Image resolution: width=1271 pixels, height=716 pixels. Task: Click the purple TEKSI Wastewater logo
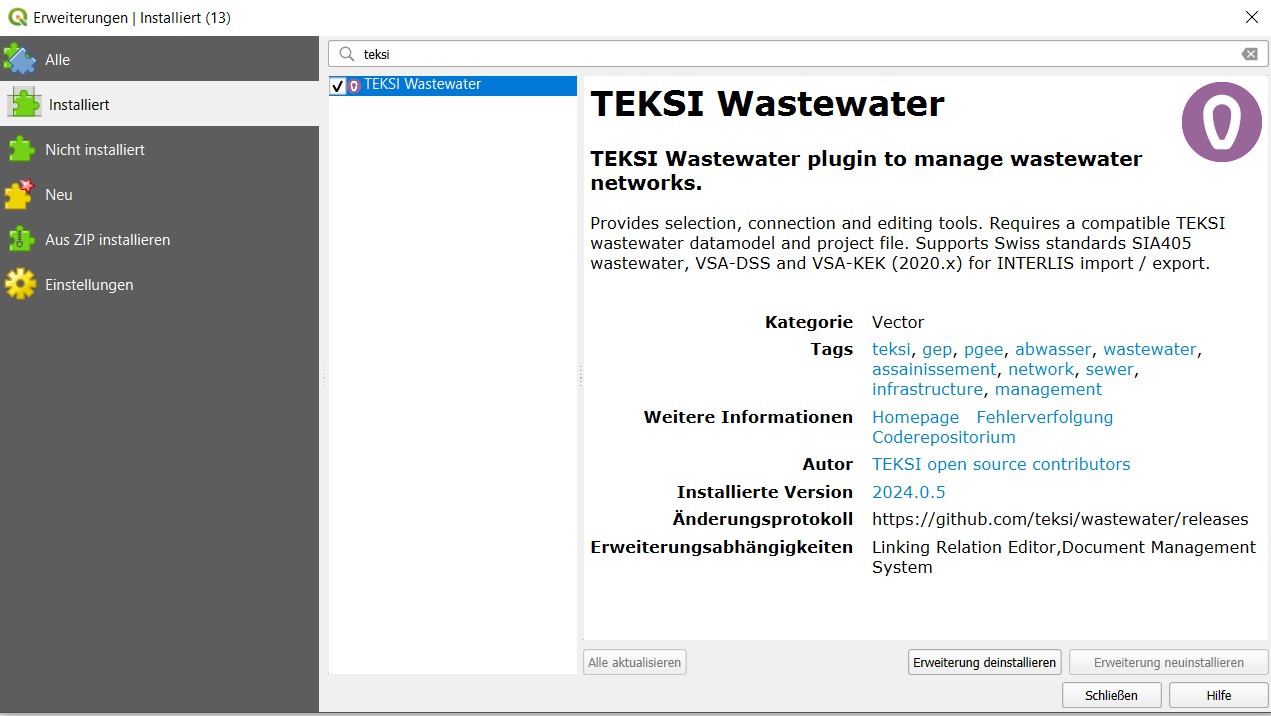(x=1221, y=122)
